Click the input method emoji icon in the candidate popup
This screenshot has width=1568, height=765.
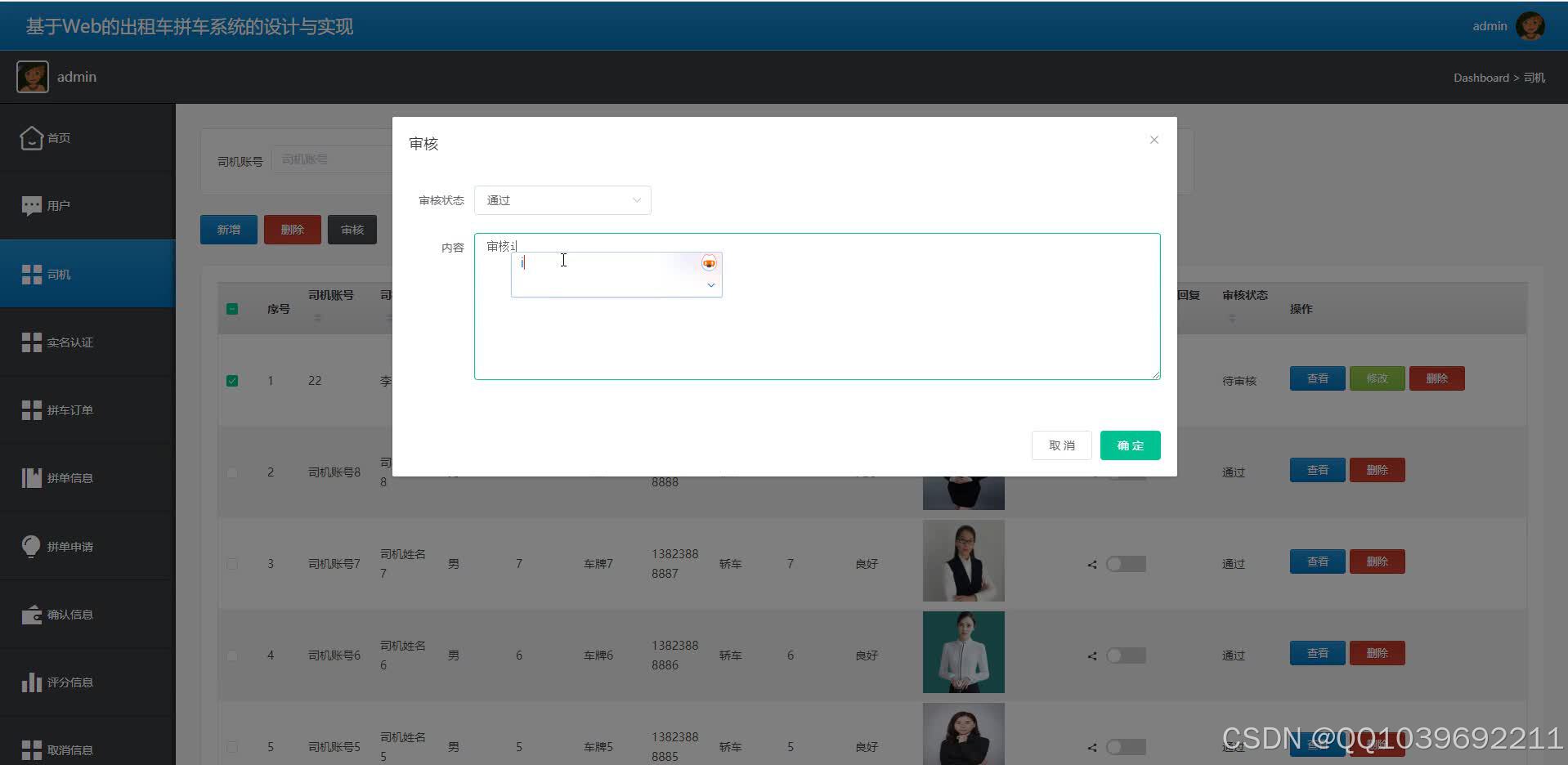tap(709, 262)
